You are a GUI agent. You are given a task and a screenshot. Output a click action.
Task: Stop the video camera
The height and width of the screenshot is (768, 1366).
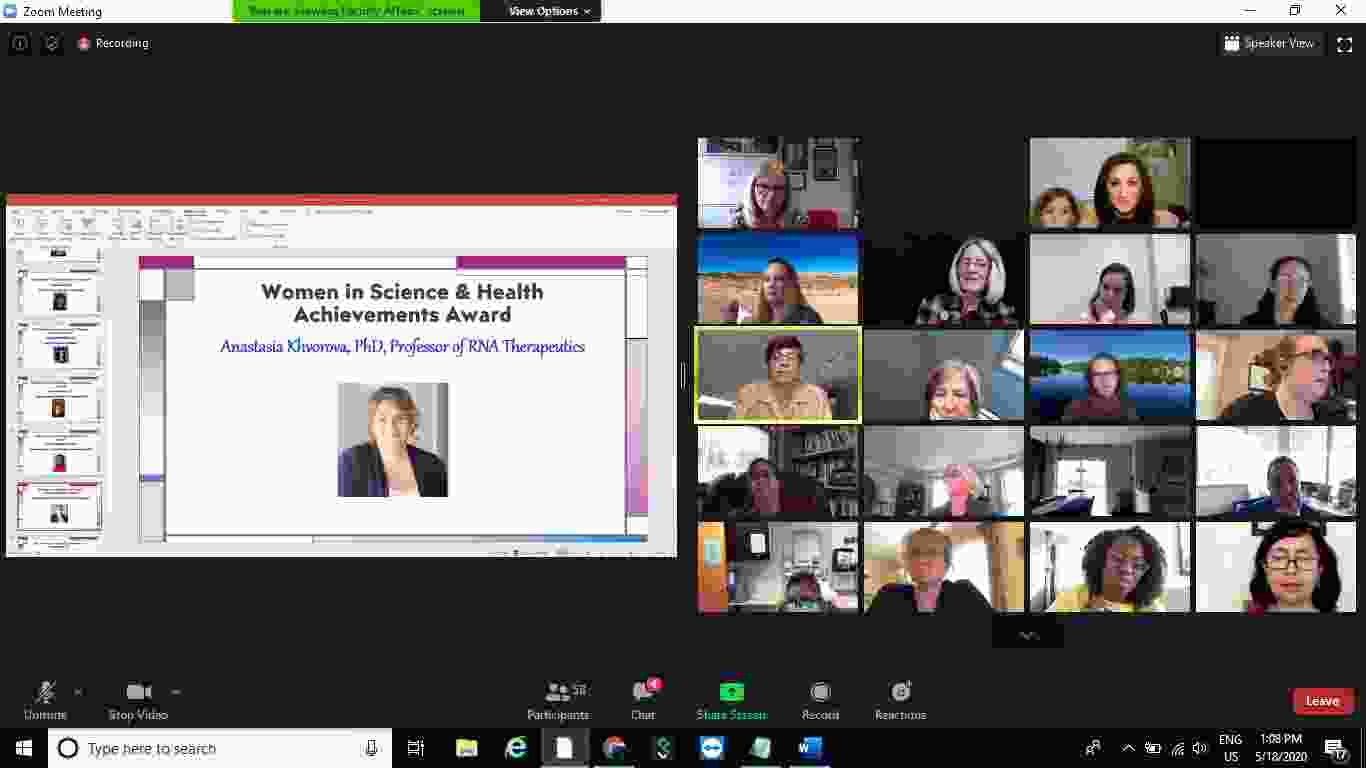pyautogui.click(x=138, y=699)
